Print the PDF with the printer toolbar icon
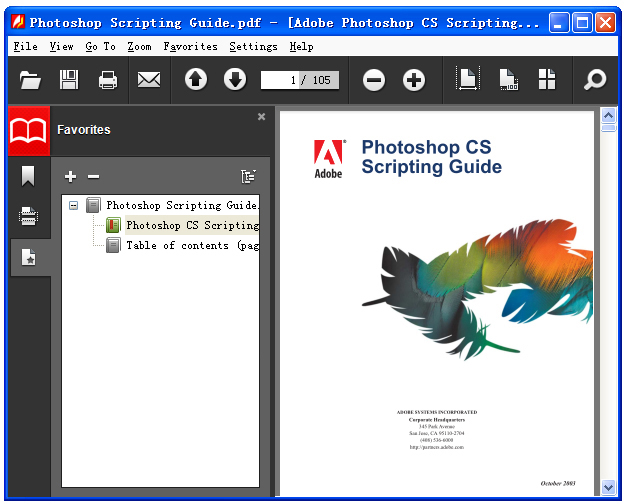The height and width of the screenshot is (504, 628). click(108, 80)
